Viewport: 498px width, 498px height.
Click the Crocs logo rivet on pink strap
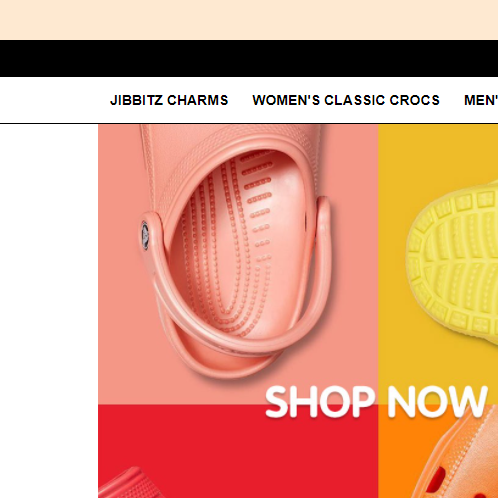(145, 235)
